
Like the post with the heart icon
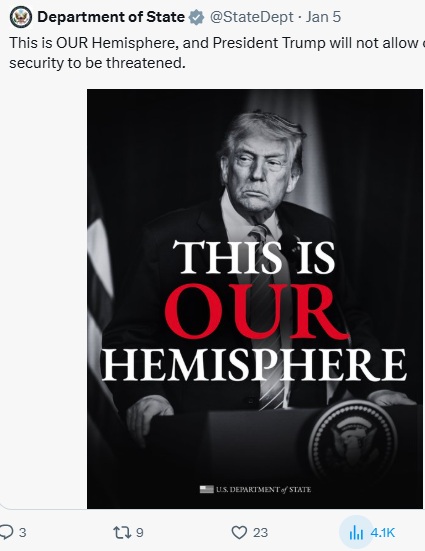239,532
